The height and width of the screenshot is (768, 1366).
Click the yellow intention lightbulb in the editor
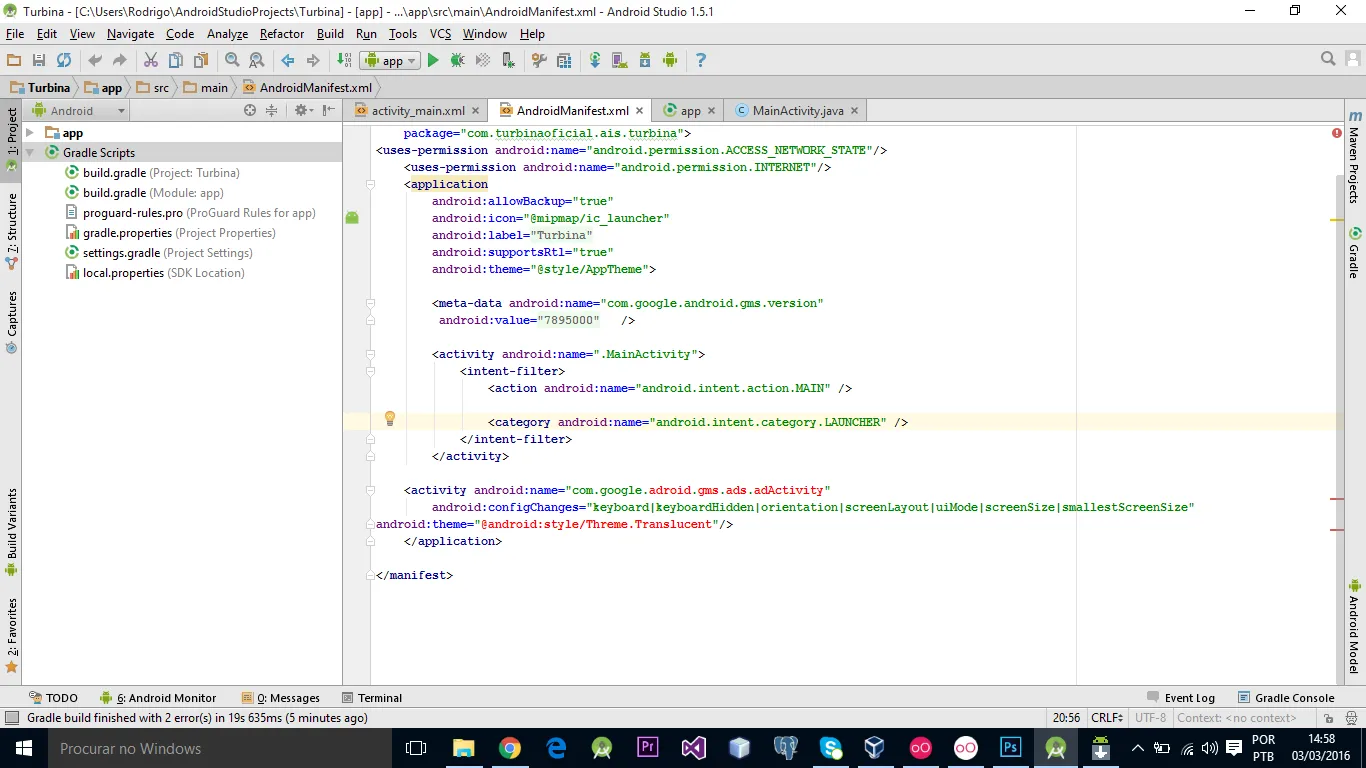click(x=390, y=419)
